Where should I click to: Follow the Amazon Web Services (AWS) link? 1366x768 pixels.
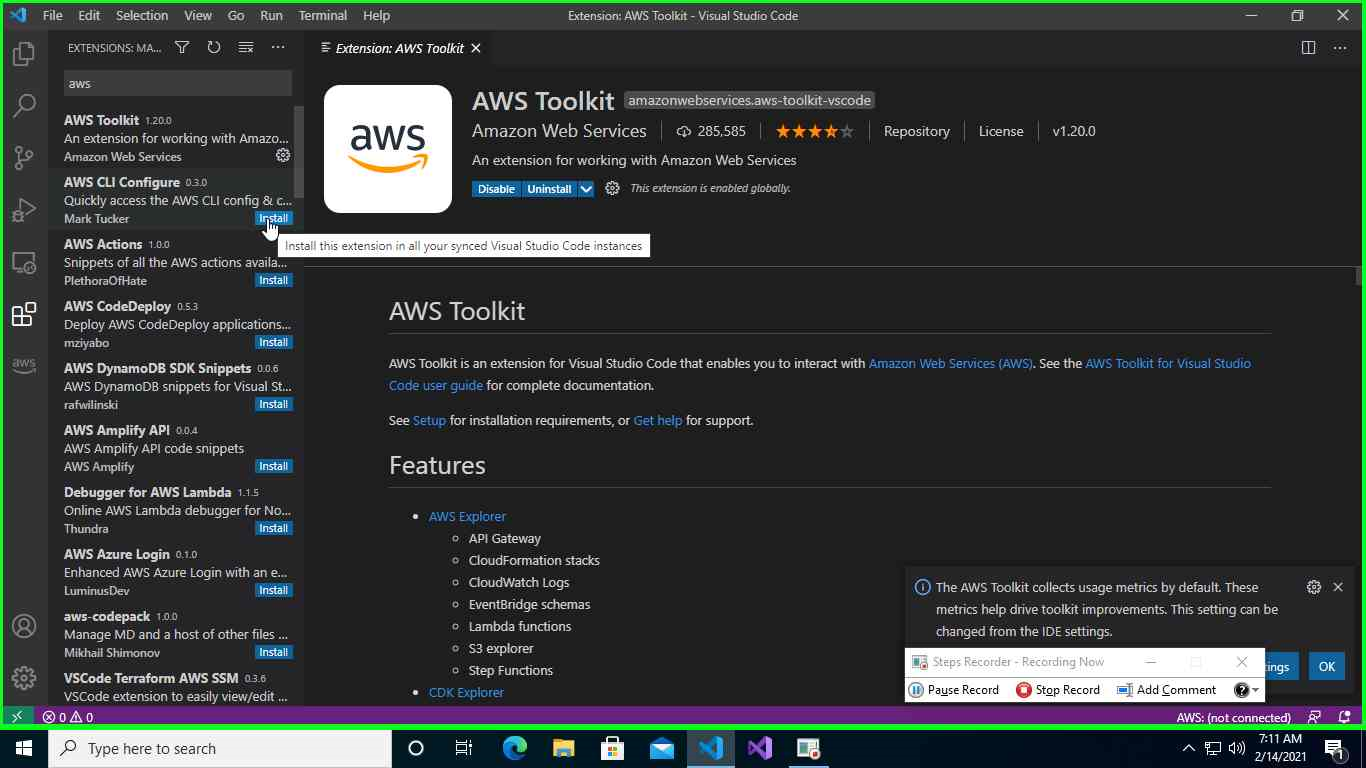coord(950,363)
